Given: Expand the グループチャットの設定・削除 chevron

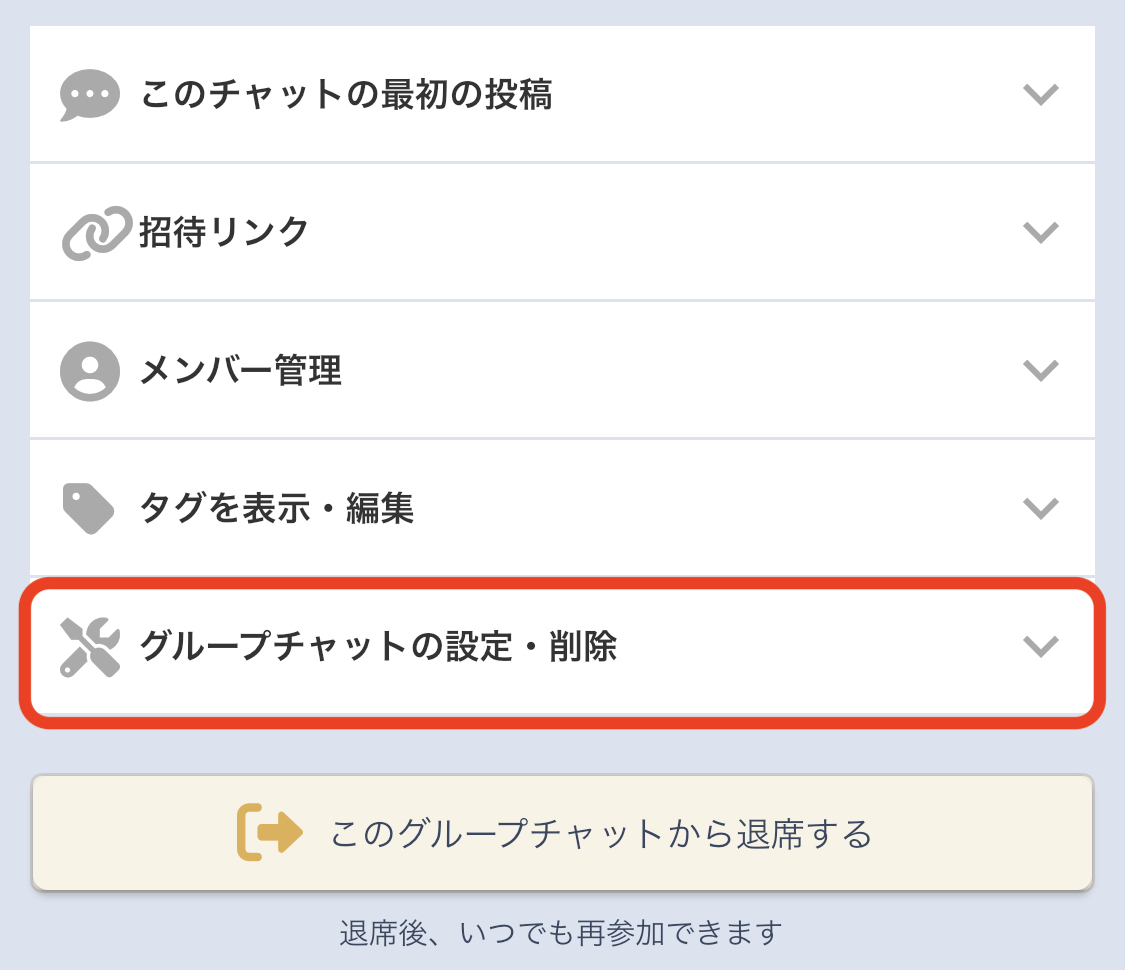Looking at the screenshot, I should [x=1041, y=647].
